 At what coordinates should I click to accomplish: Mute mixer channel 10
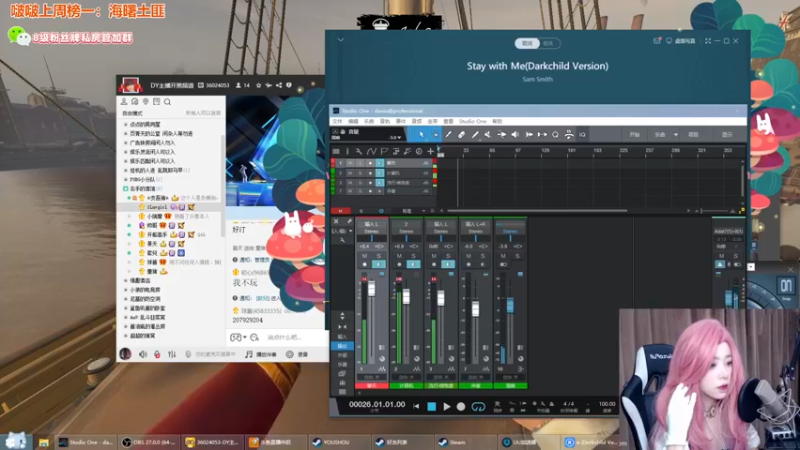(503, 256)
